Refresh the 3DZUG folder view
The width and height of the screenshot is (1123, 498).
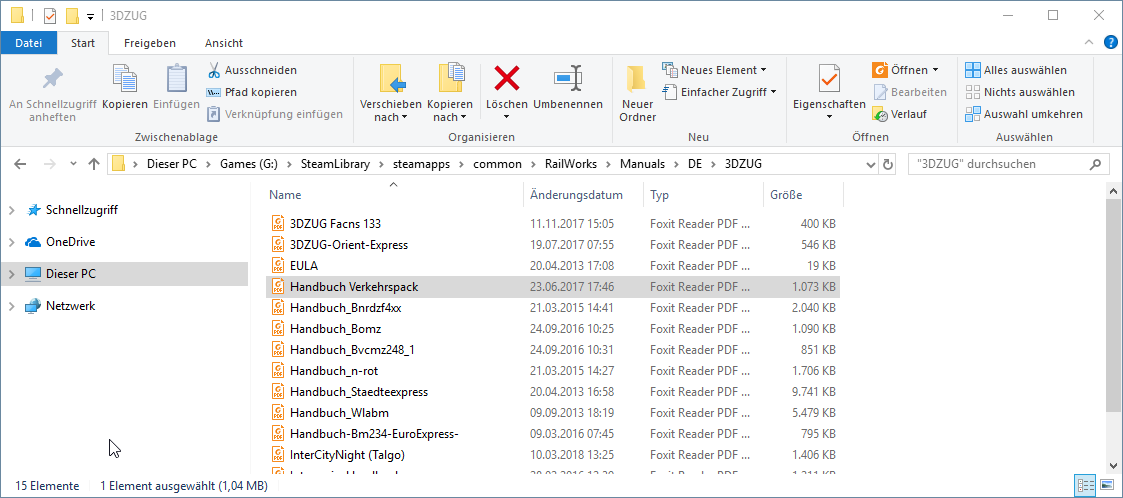(x=888, y=164)
